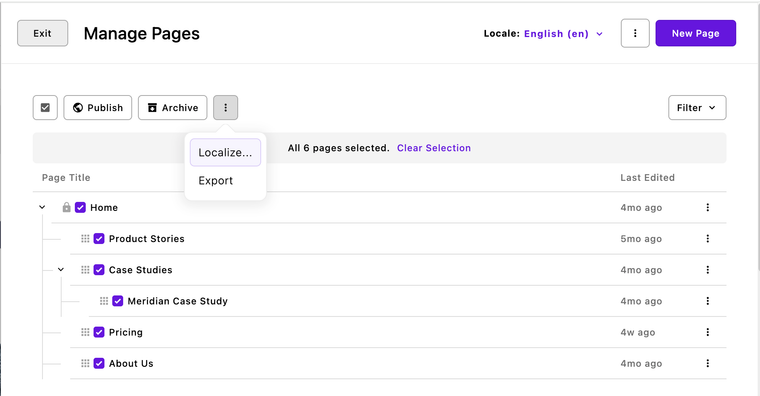Click the Clear Selection link
760x396 pixels.
pos(434,148)
